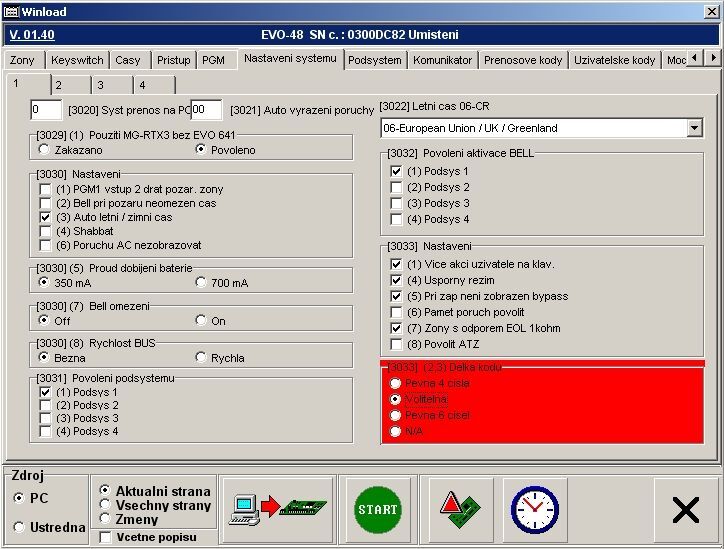Enable the Shabbat checkbox
This screenshot has width=724, height=549.
tap(45, 231)
